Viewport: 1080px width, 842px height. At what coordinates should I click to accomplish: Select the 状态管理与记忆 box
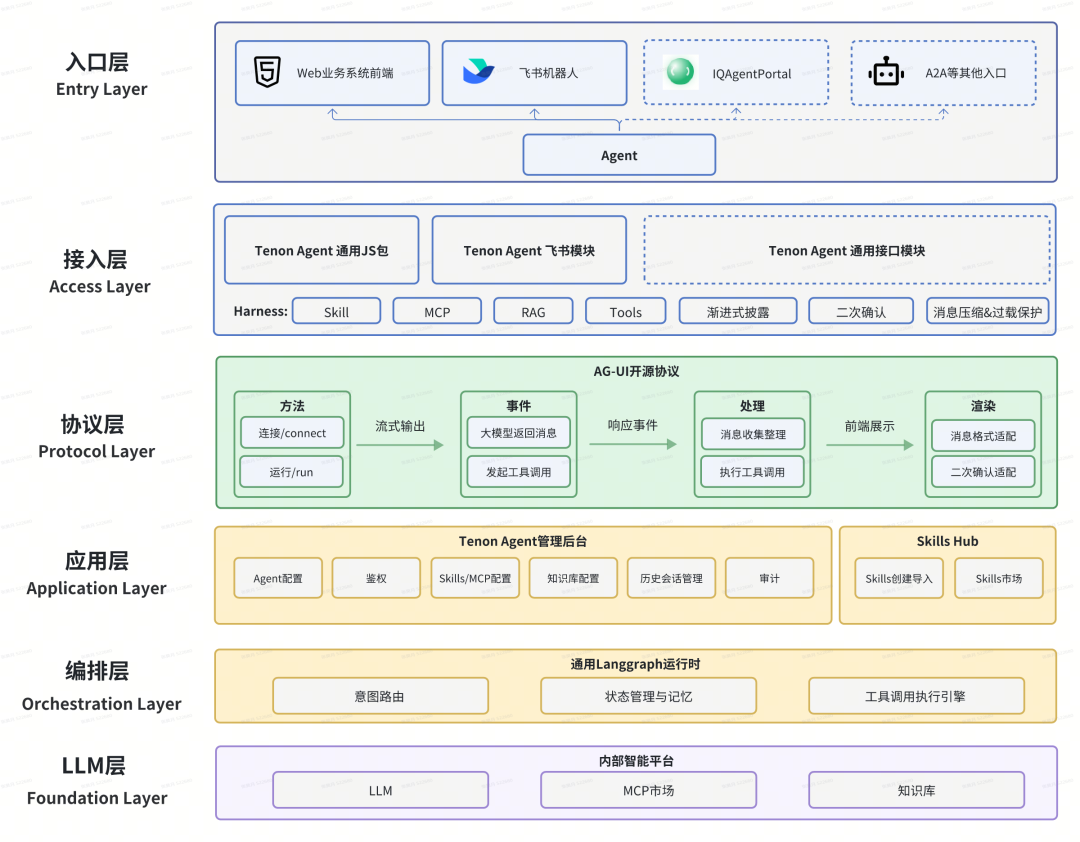click(648, 696)
